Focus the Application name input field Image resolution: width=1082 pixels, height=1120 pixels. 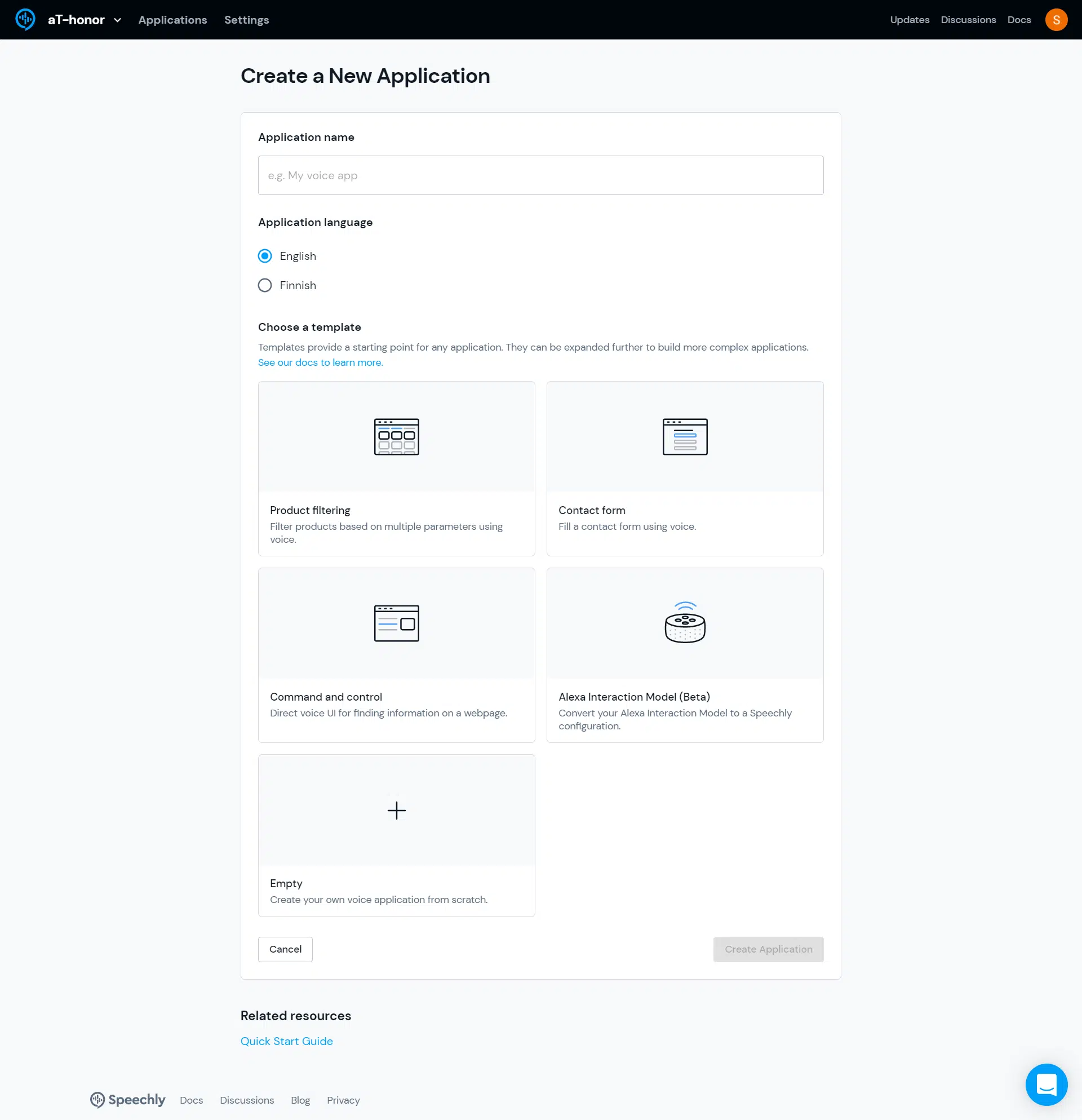(540, 175)
